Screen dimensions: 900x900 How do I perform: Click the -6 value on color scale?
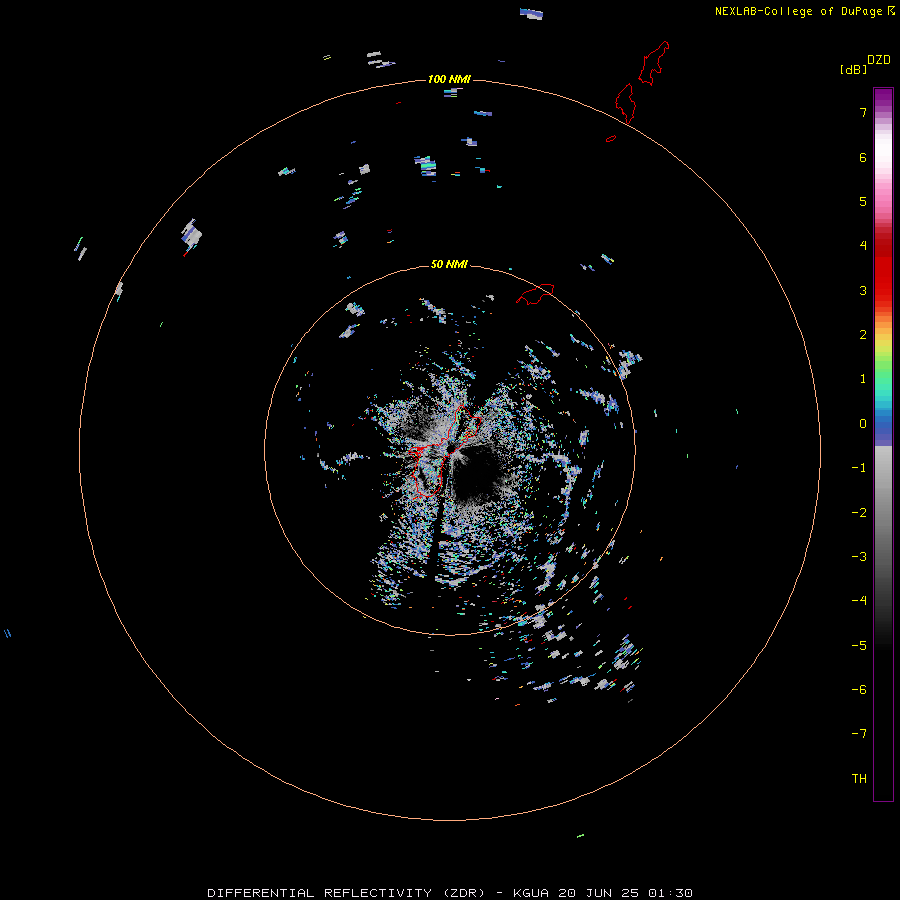pyautogui.click(x=859, y=690)
